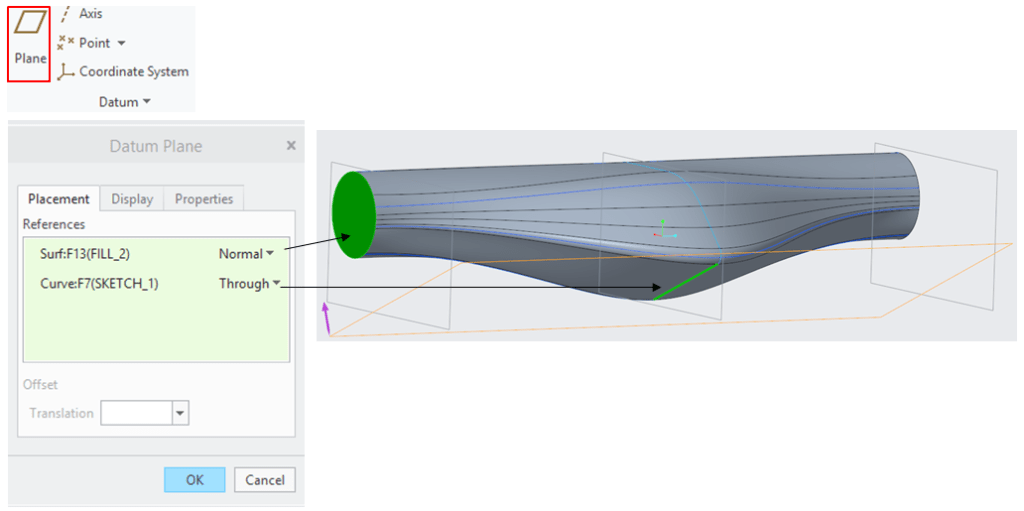Open the Properties tab
Image resolution: width=1024 pixels, height=511 pixels.
point(203,199)
